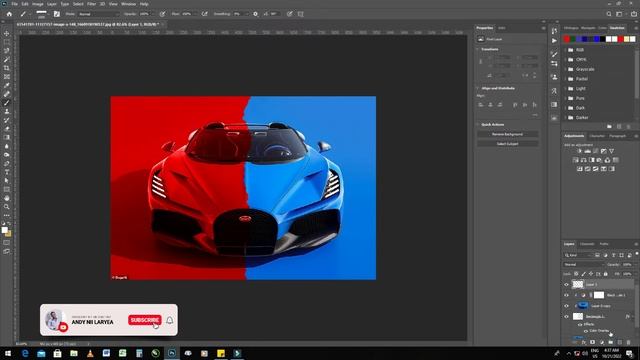Delete layer with trash icon
This screenshot has height=360, width=640.
click(629, 342)
